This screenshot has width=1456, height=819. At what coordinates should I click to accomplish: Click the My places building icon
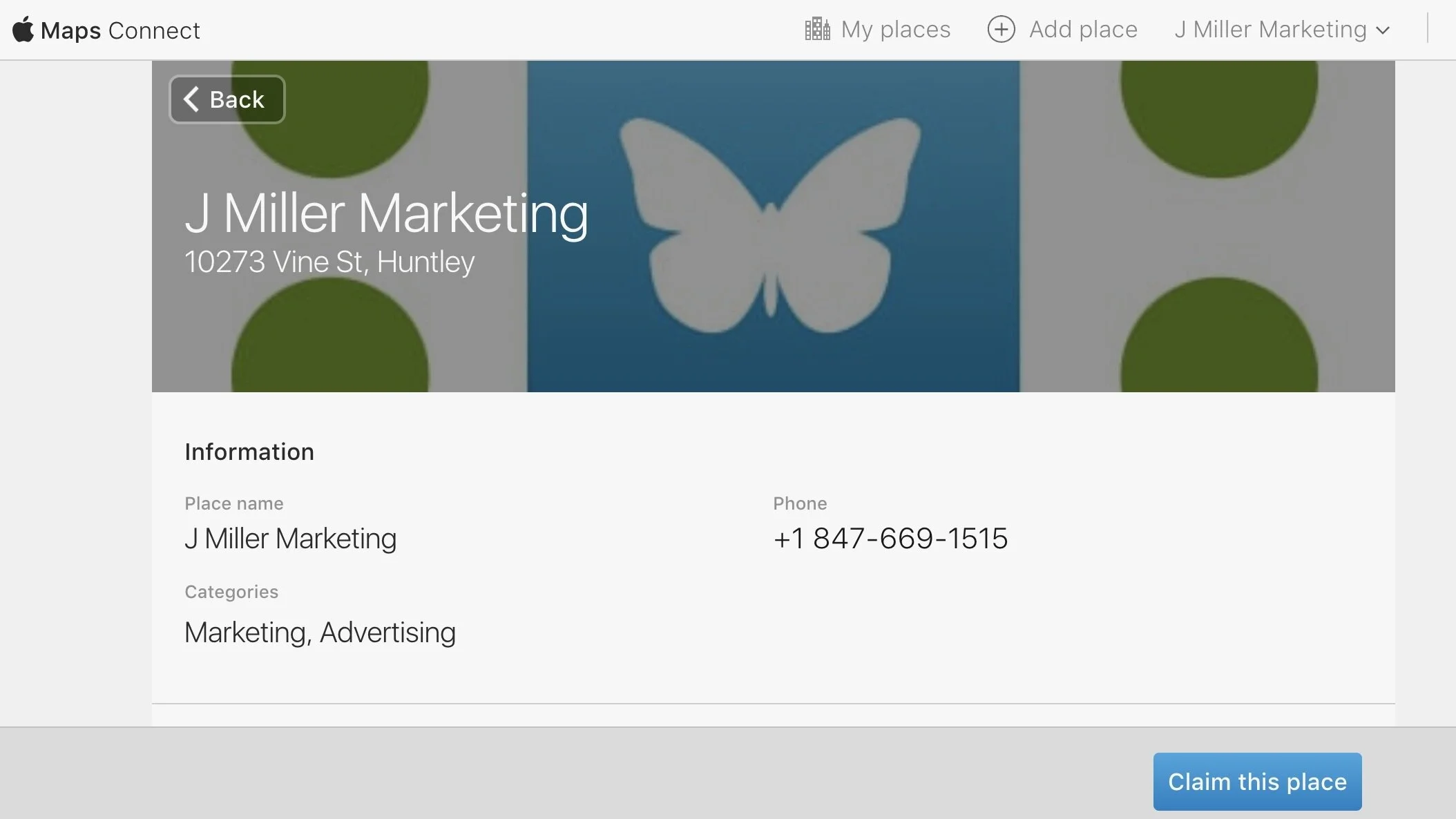pyautogui.click(x=817, y=30)
